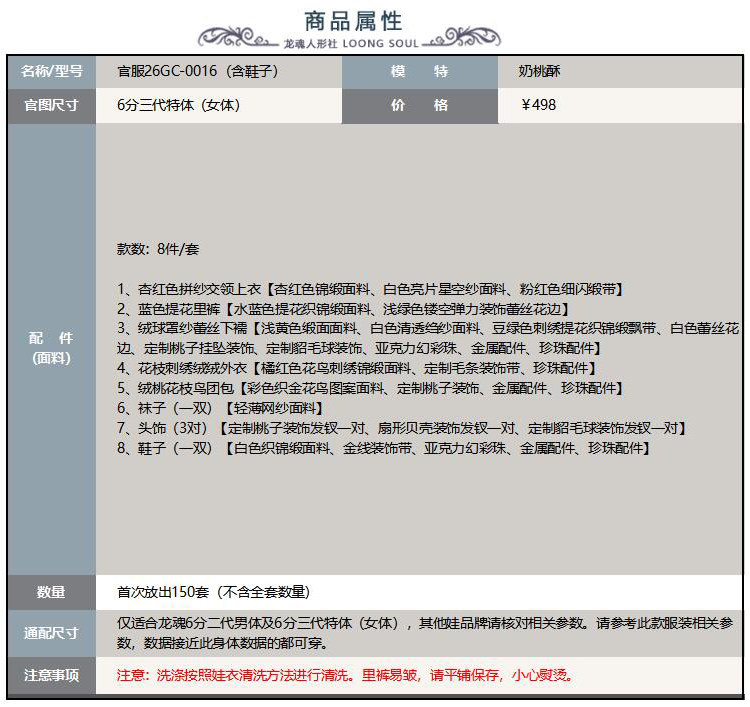Image resolution: width=750 pixels, height=707 pixels.
Task: Click item 6 袜子（一双）line
Action: click(x=221, y=408)
